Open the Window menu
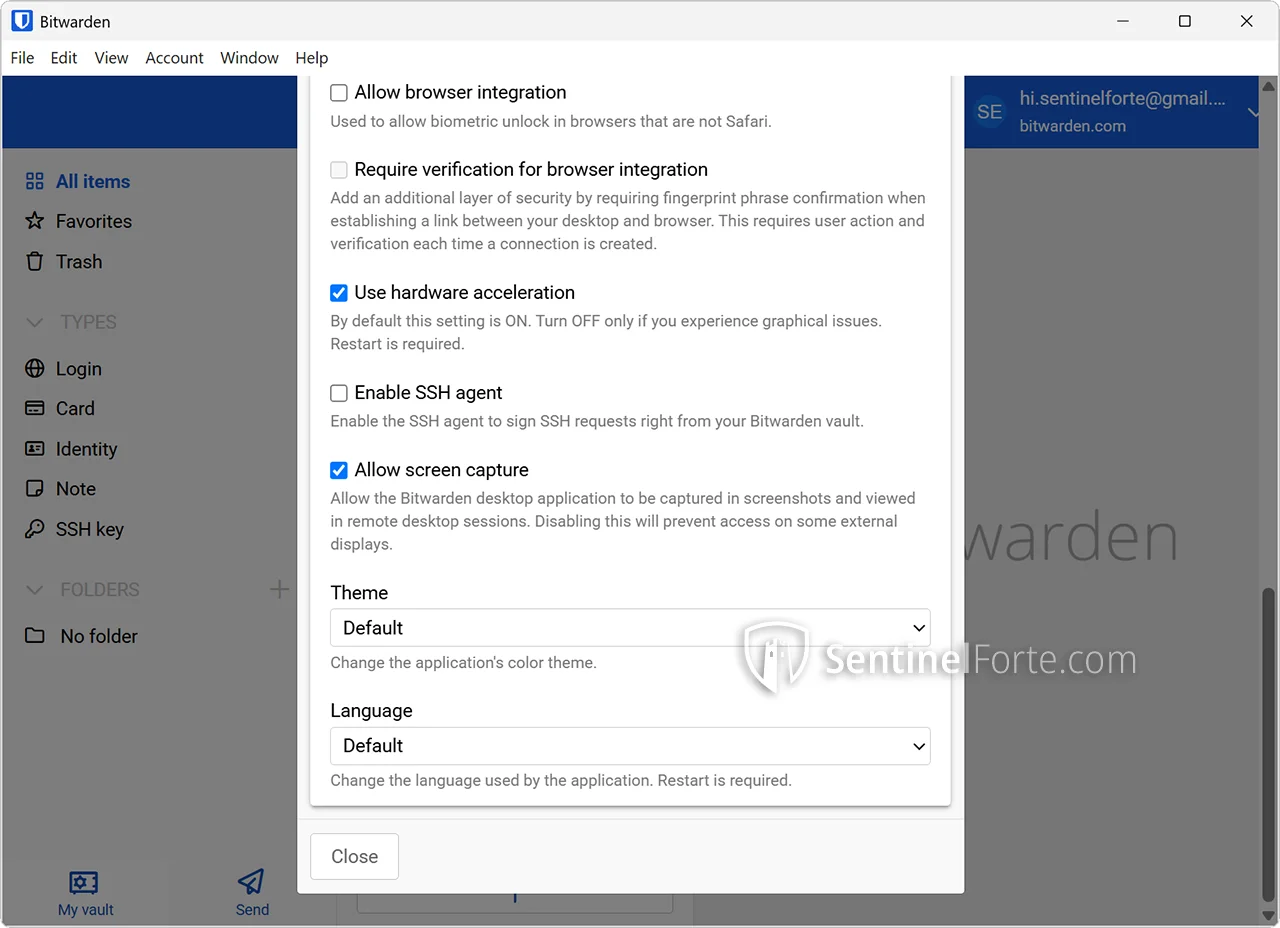1280x928 pixels. pyautogui.click(x=249, y=58)
